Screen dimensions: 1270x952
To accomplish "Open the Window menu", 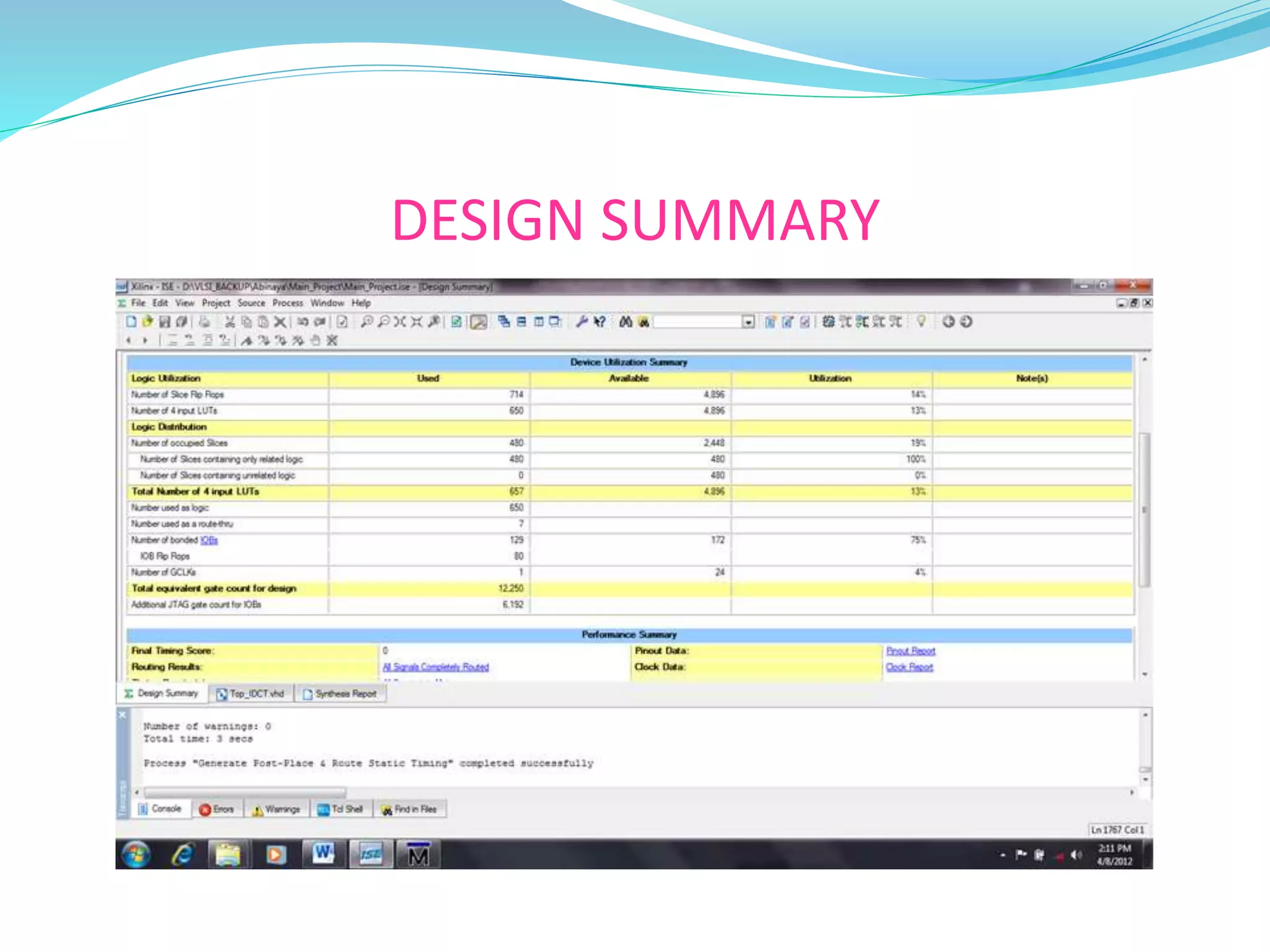I will click(x=327, y=303).
